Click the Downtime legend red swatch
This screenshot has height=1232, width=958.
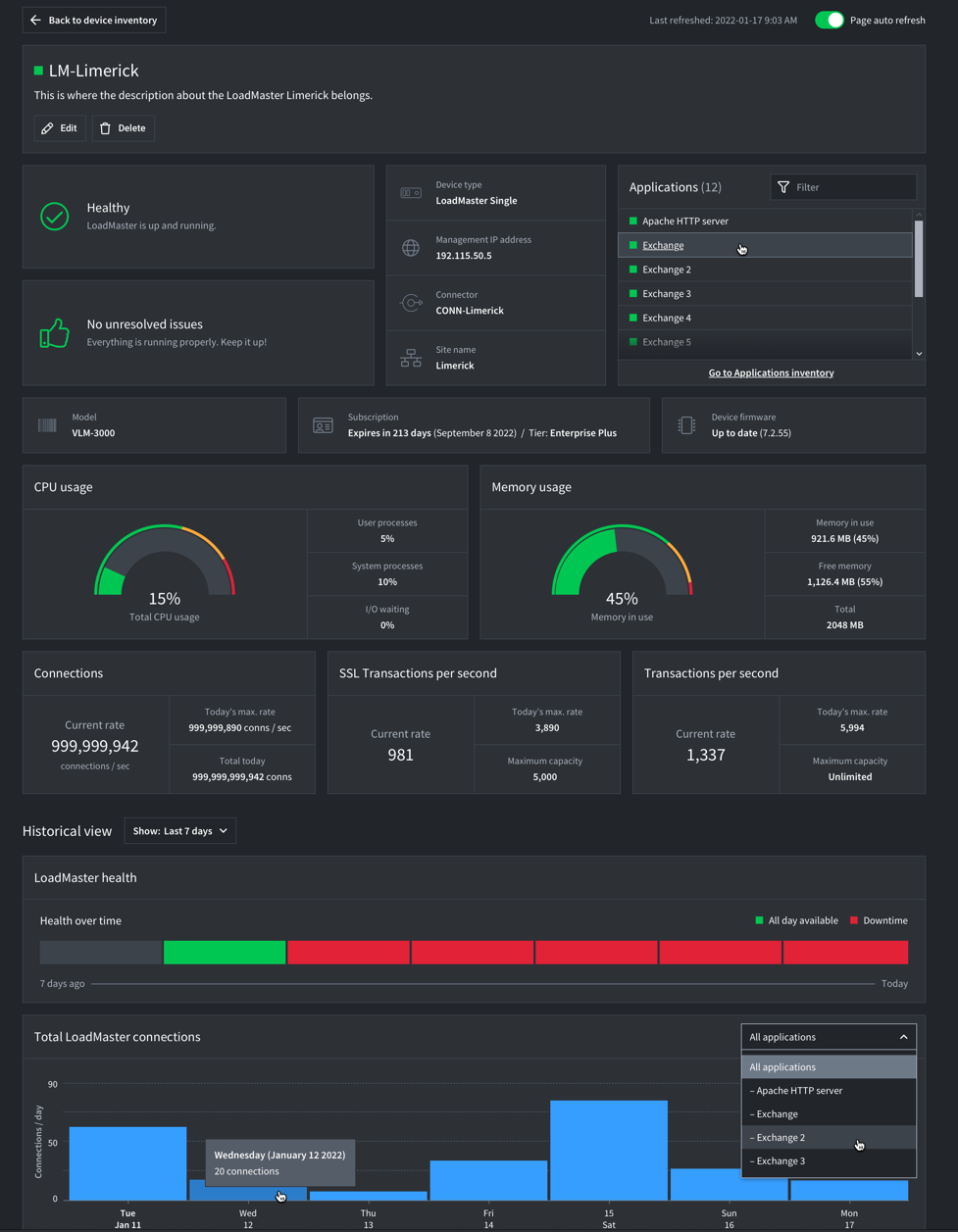854,921
